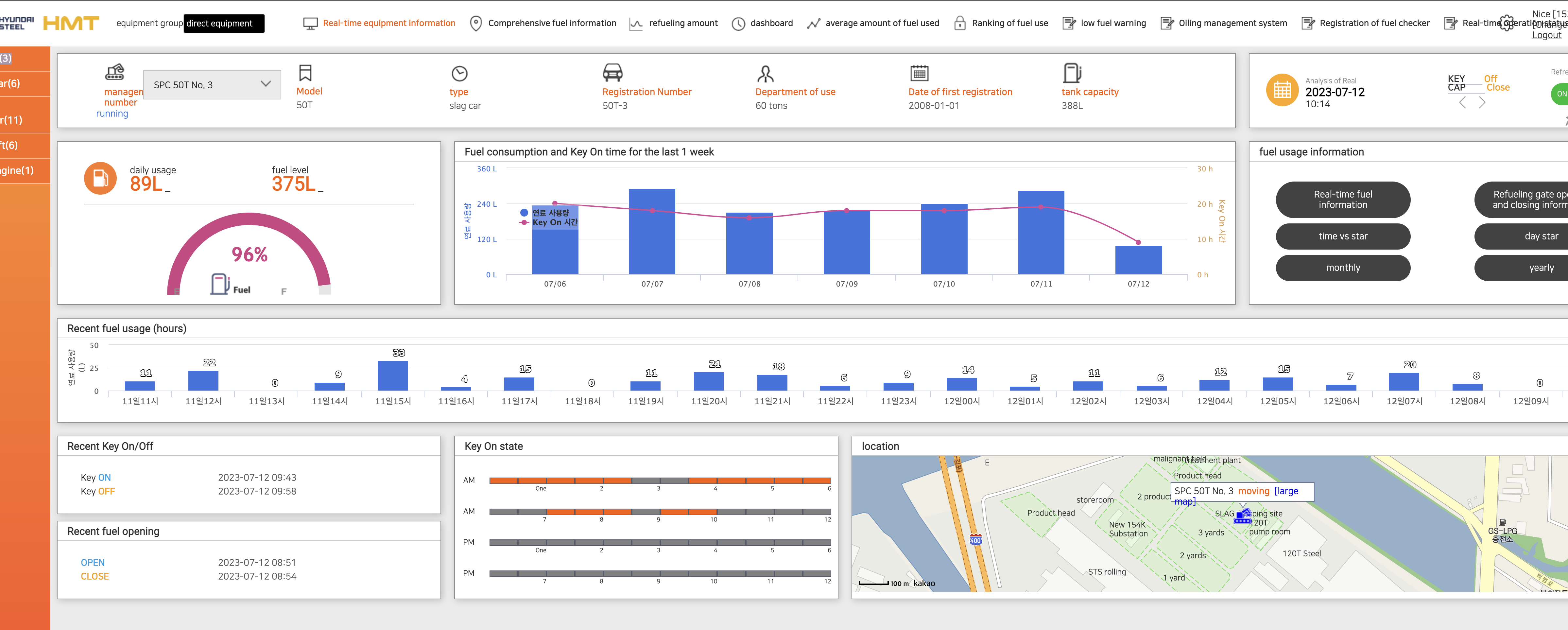
Task: Open Real-time equipment information tab
Action: (388, 23)
